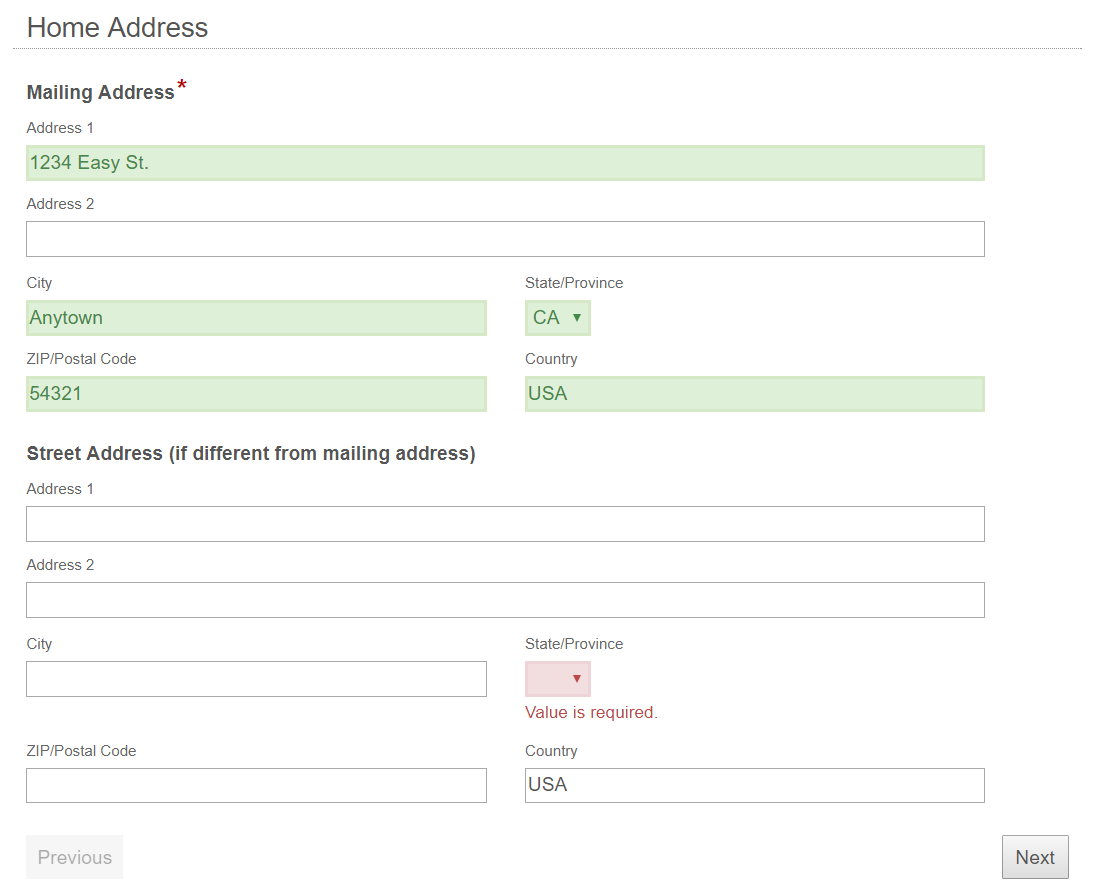Click the Street Address Country field
The image size is (1094, 896).
(754, 785)
